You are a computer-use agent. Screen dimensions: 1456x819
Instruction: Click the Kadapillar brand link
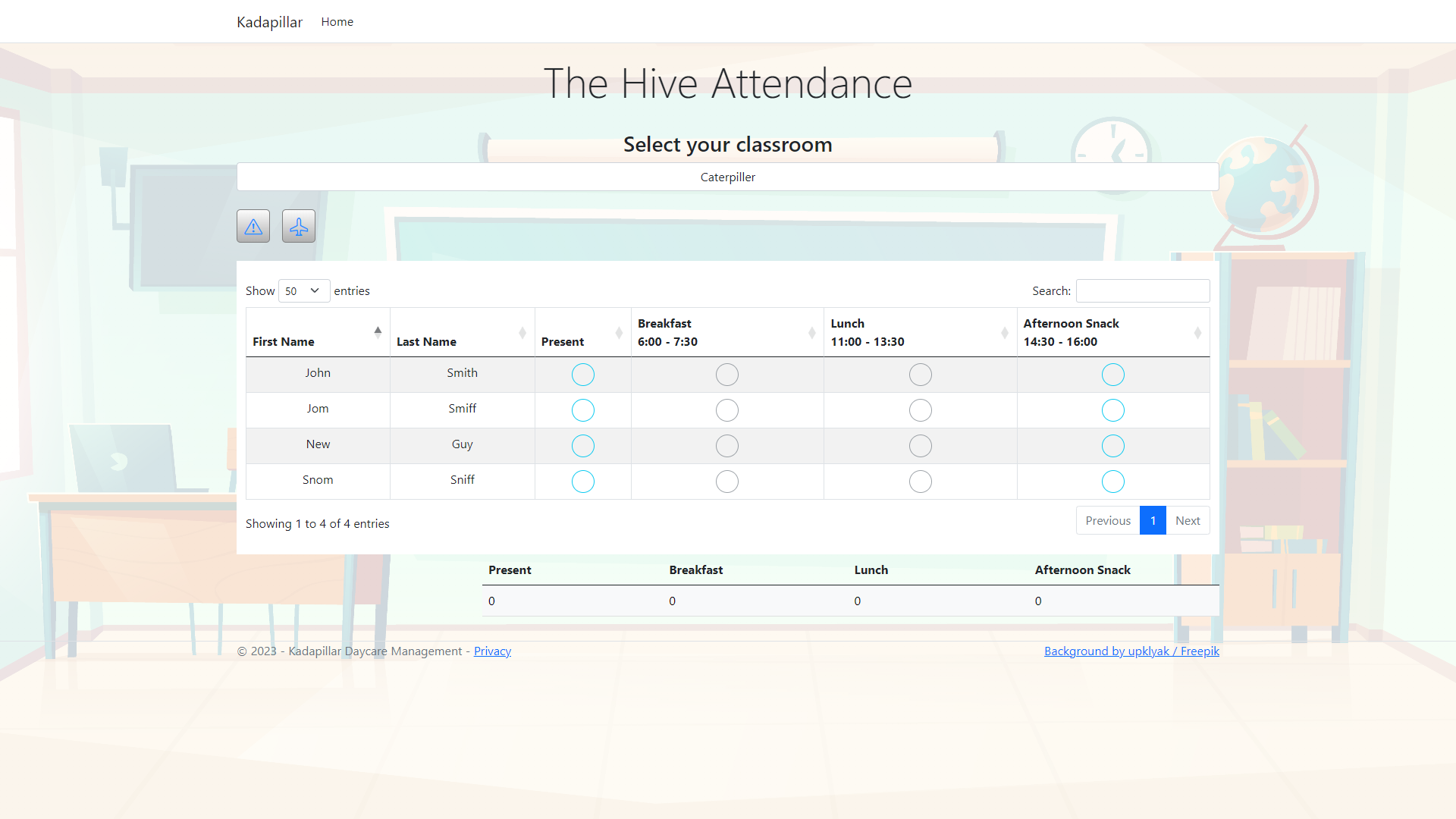(269, 21)
